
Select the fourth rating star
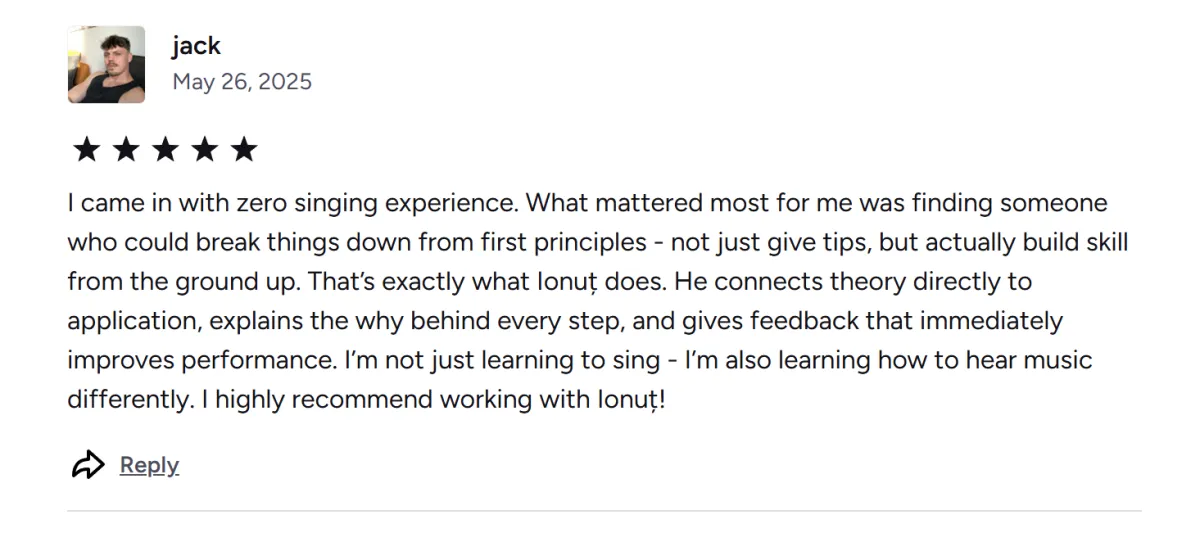(204, 150)
